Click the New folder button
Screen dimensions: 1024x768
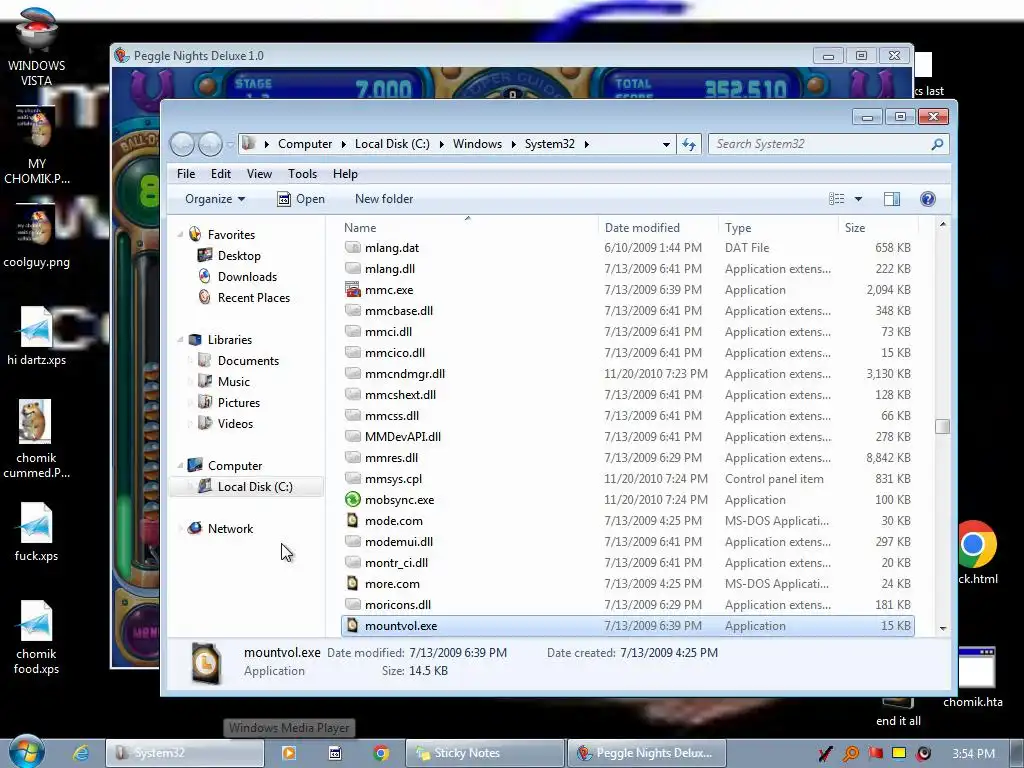(x=384, y=199)
